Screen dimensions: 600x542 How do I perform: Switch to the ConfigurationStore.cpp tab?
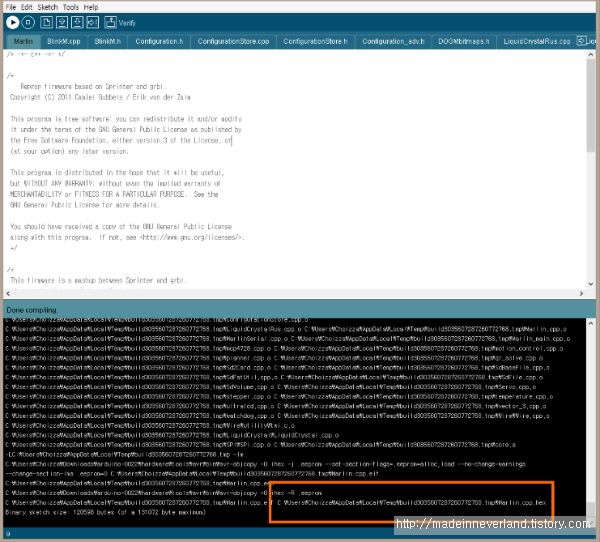233,41
